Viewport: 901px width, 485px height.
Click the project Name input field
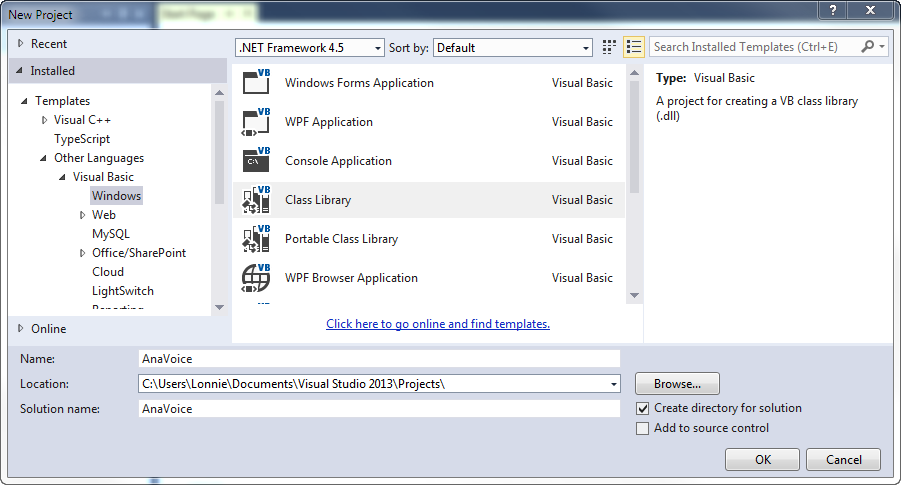click(x=379, y=358)
